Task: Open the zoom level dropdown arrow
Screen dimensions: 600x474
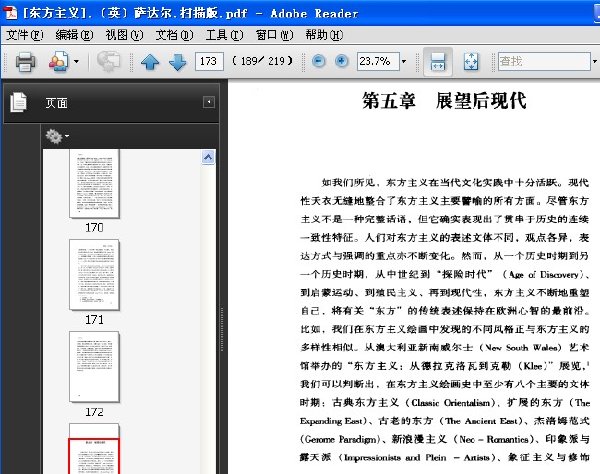Action: click(404, 61)
